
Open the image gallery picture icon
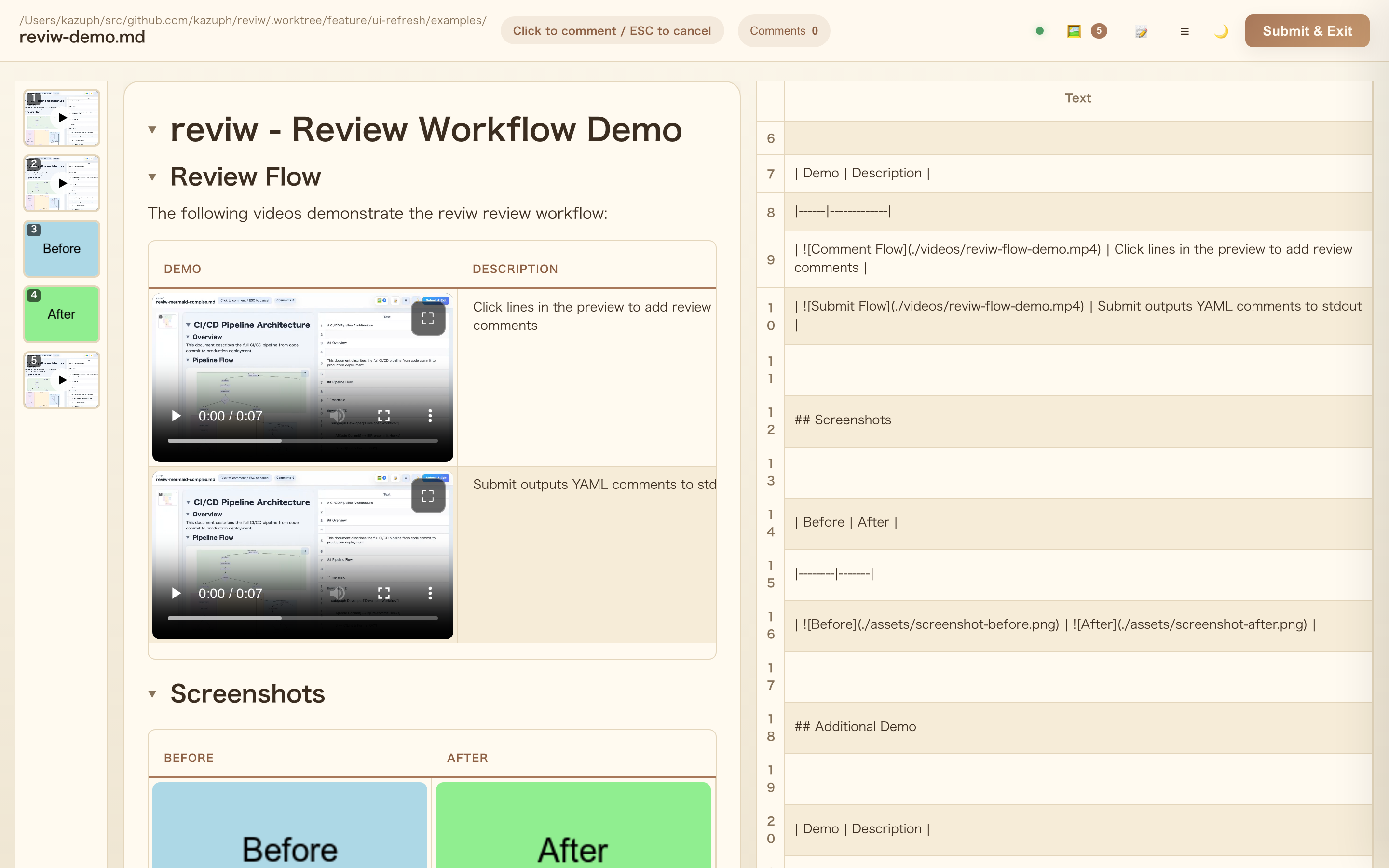(x=1074, y=31)
